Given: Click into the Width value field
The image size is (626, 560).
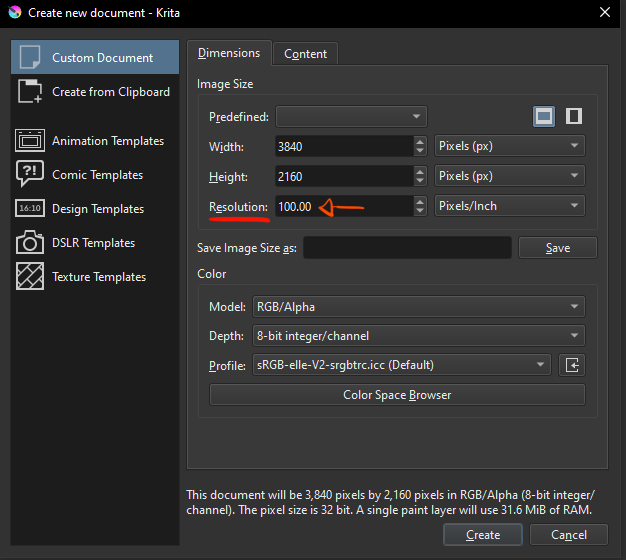Looking at the screenshot, I should point(344,146).
